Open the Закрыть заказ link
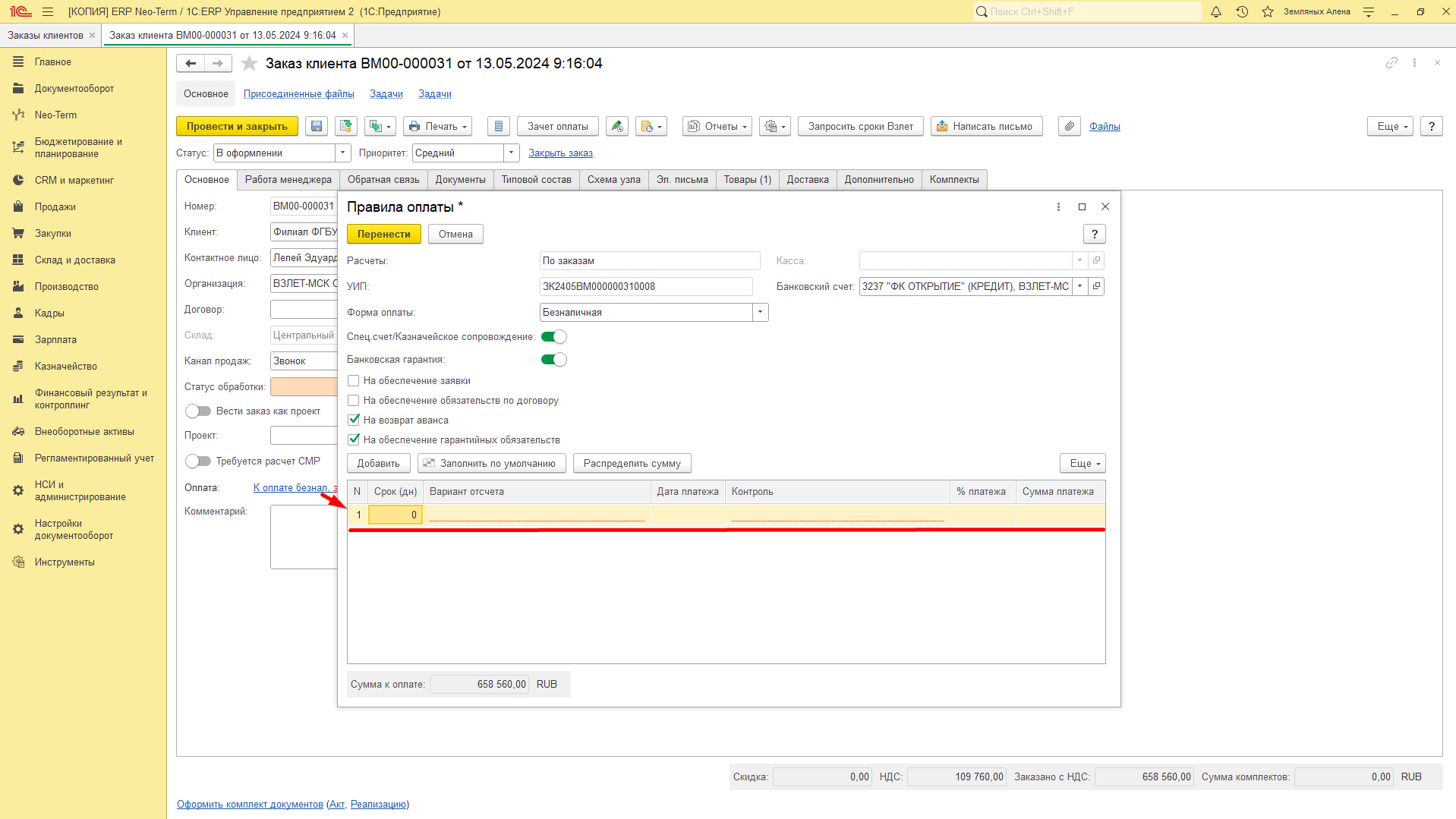The image size is (1456, 819). [x=561, y=153]
